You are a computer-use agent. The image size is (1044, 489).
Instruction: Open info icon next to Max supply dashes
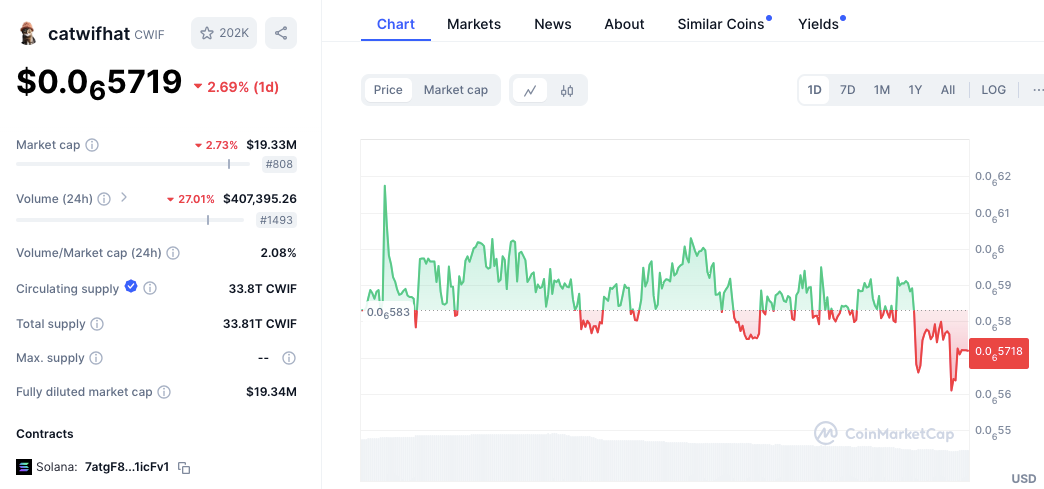pyautogui.click(x=288, y=358)
